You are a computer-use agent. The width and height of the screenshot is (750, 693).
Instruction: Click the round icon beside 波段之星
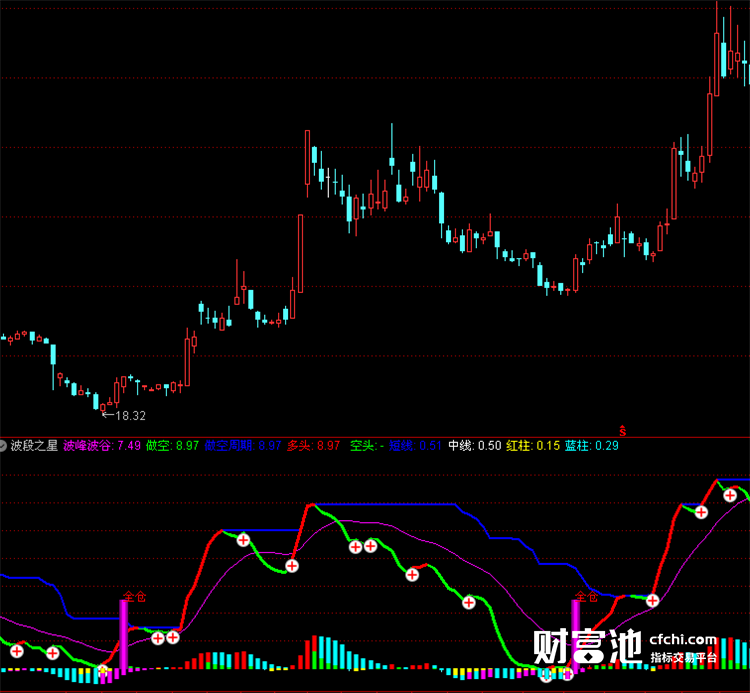tap(3, 446)
